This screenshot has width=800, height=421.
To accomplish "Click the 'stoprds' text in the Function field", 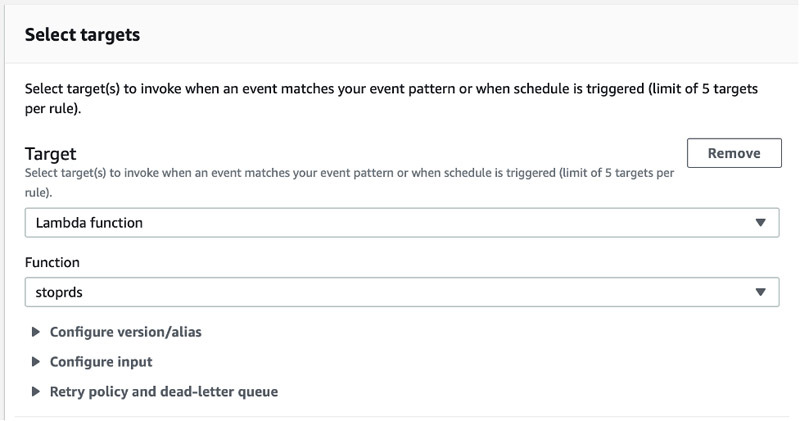I will (59, 292).
